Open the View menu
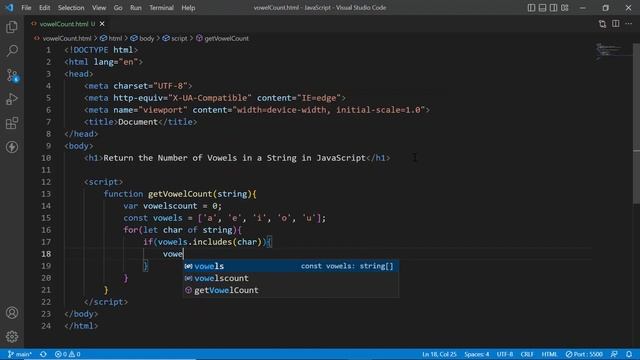This screenshot has height=360, width=640. (99, 7)
